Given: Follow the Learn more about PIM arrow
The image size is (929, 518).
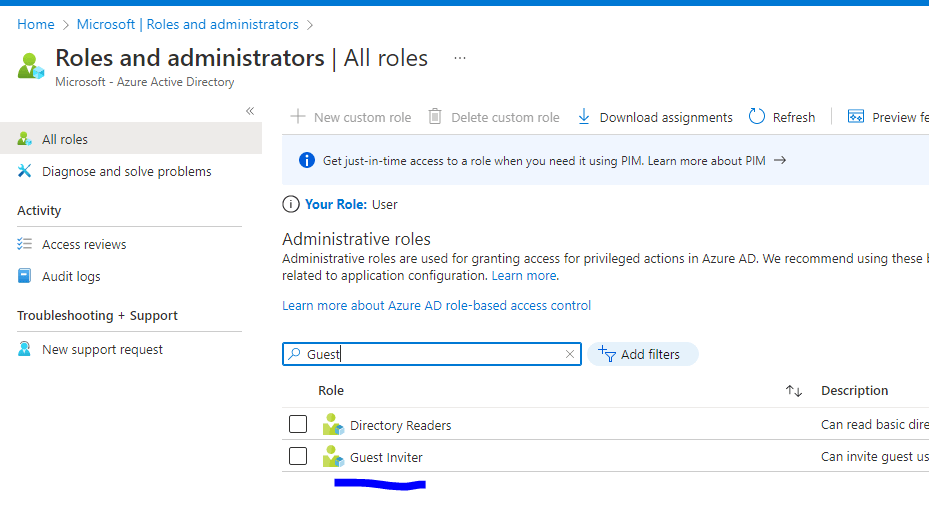Looking at the screenshot, I should pos(780,160).
